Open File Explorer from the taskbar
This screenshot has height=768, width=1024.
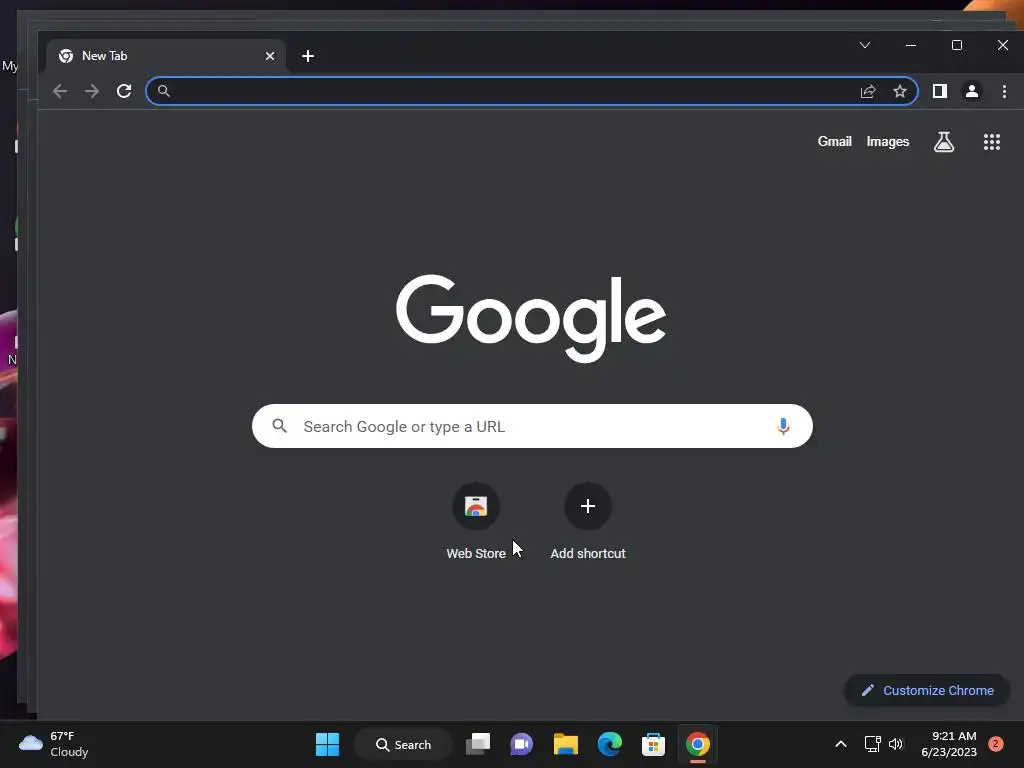point(566,744)
